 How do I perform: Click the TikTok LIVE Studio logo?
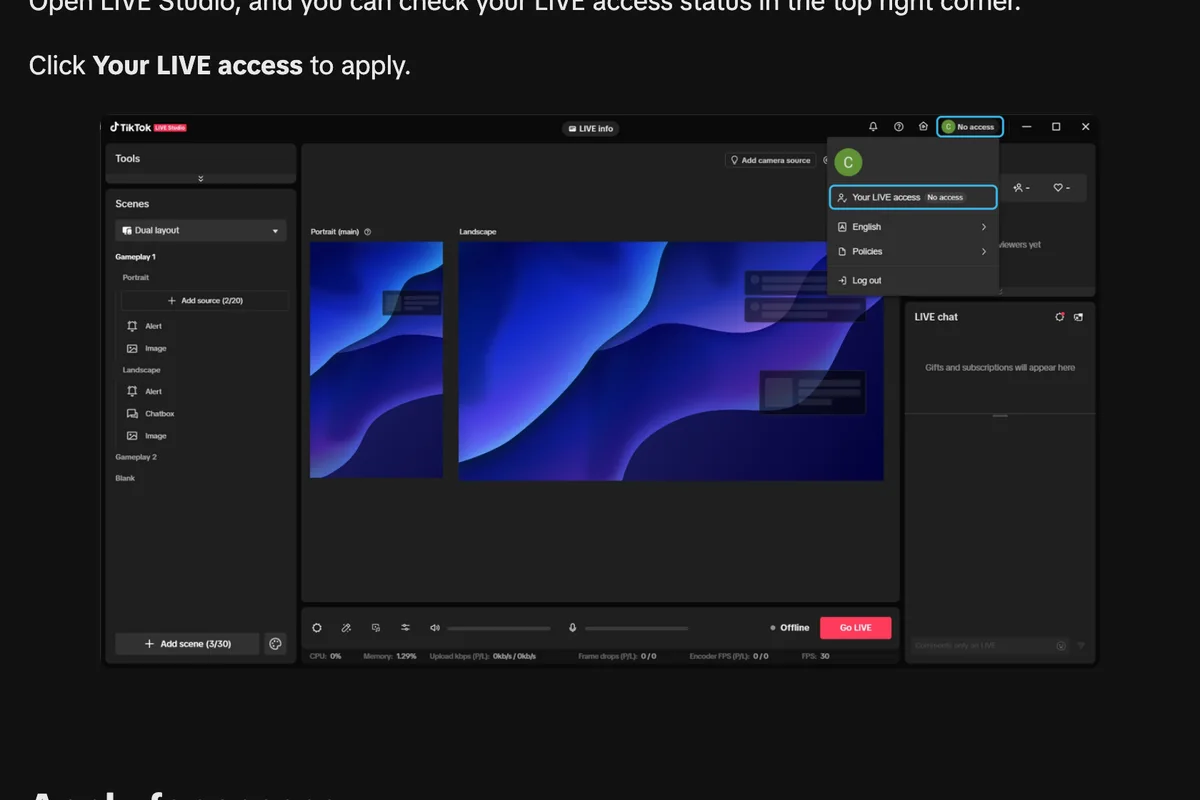click(x=148, y=128)
